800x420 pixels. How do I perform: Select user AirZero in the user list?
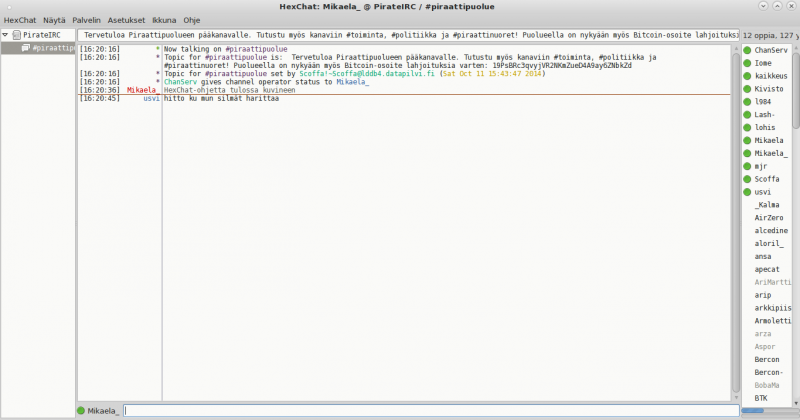(769, 216)
